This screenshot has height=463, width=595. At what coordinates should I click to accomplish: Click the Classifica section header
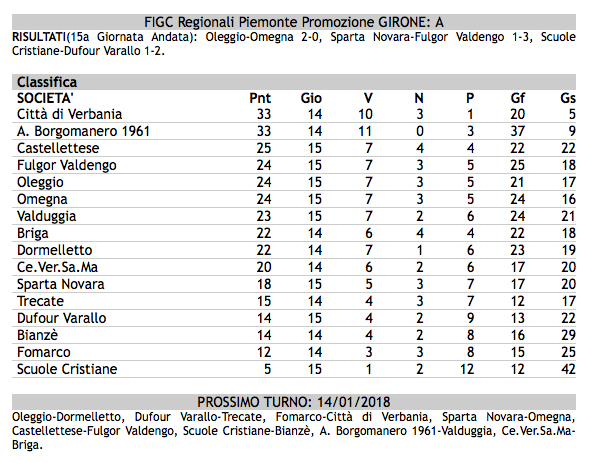[x=294, y=82]
